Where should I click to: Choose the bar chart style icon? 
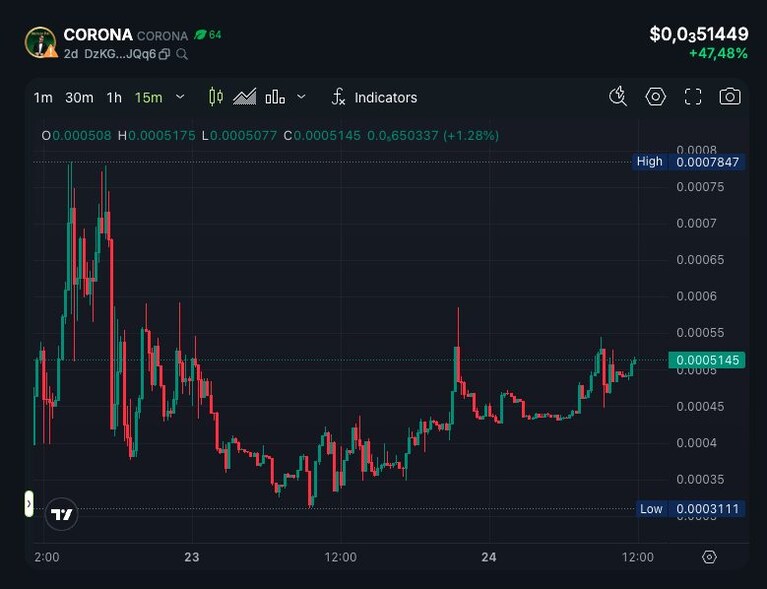(x=275, y=97)
